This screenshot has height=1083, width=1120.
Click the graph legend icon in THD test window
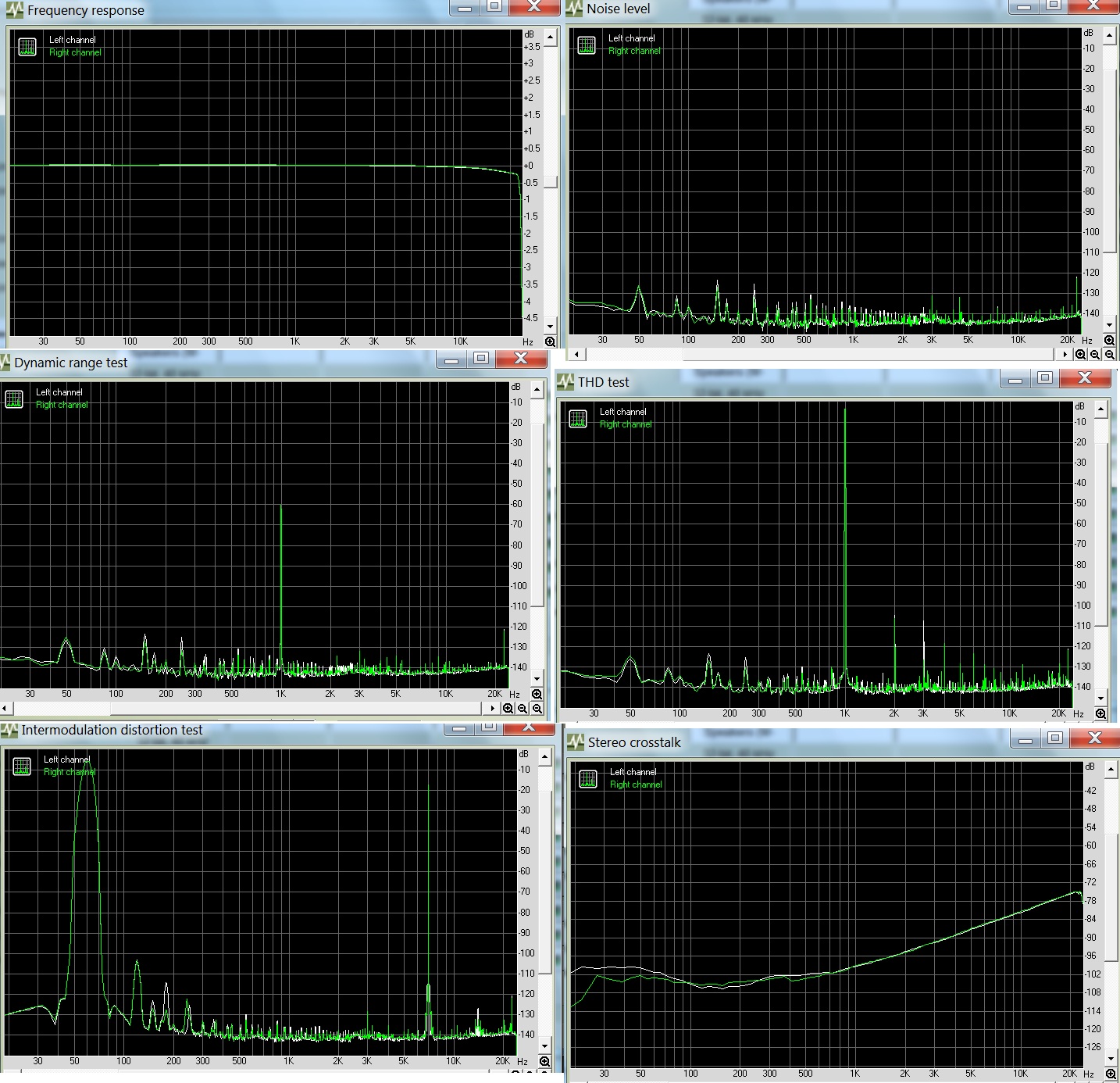click(x=578, y=419)
